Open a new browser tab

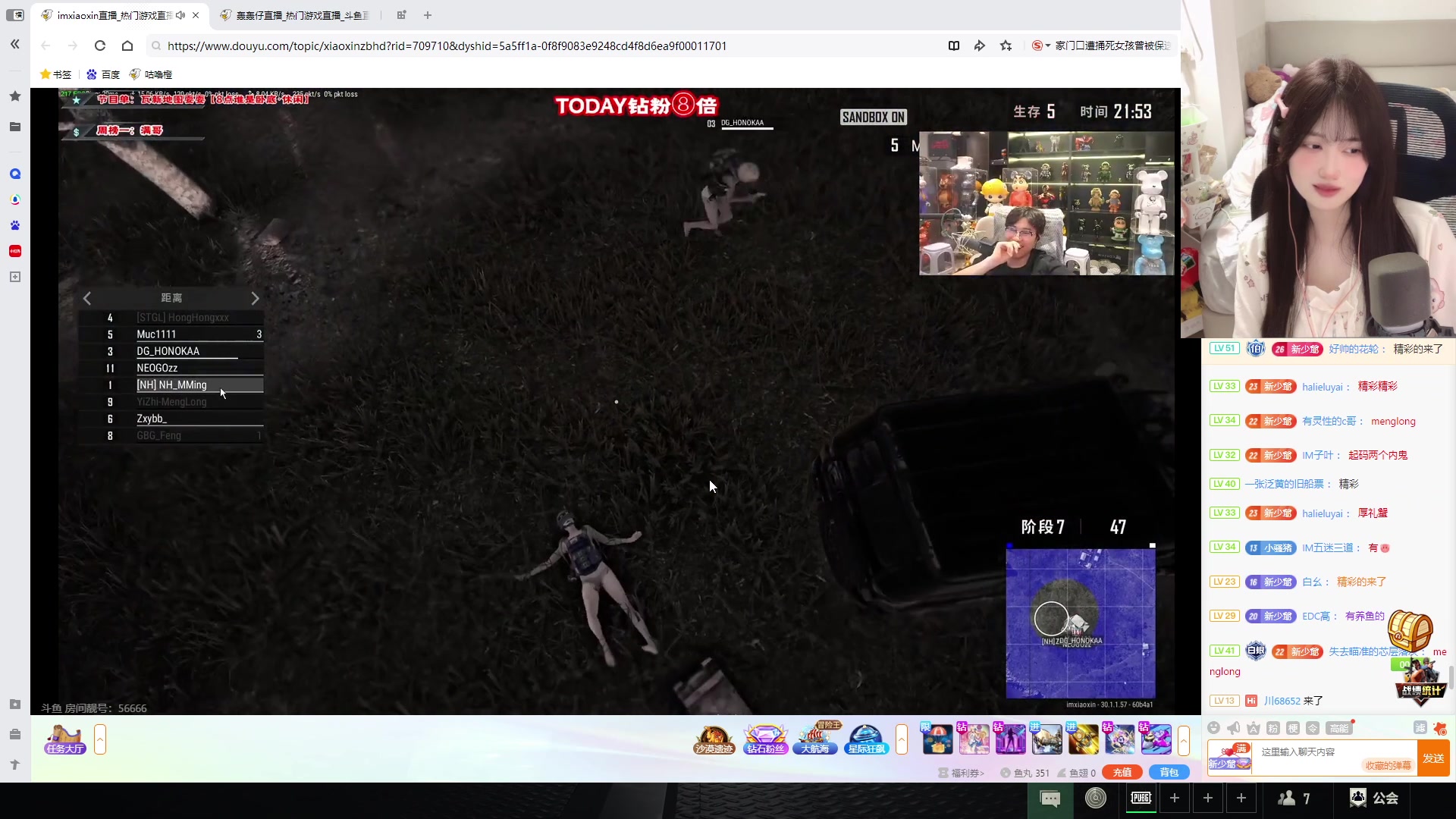coord(428,15)
